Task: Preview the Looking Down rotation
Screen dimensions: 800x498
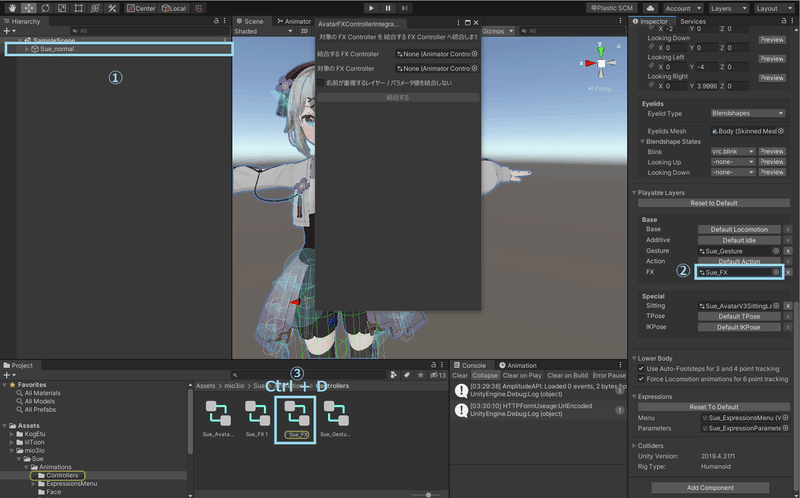Action: 771,40
